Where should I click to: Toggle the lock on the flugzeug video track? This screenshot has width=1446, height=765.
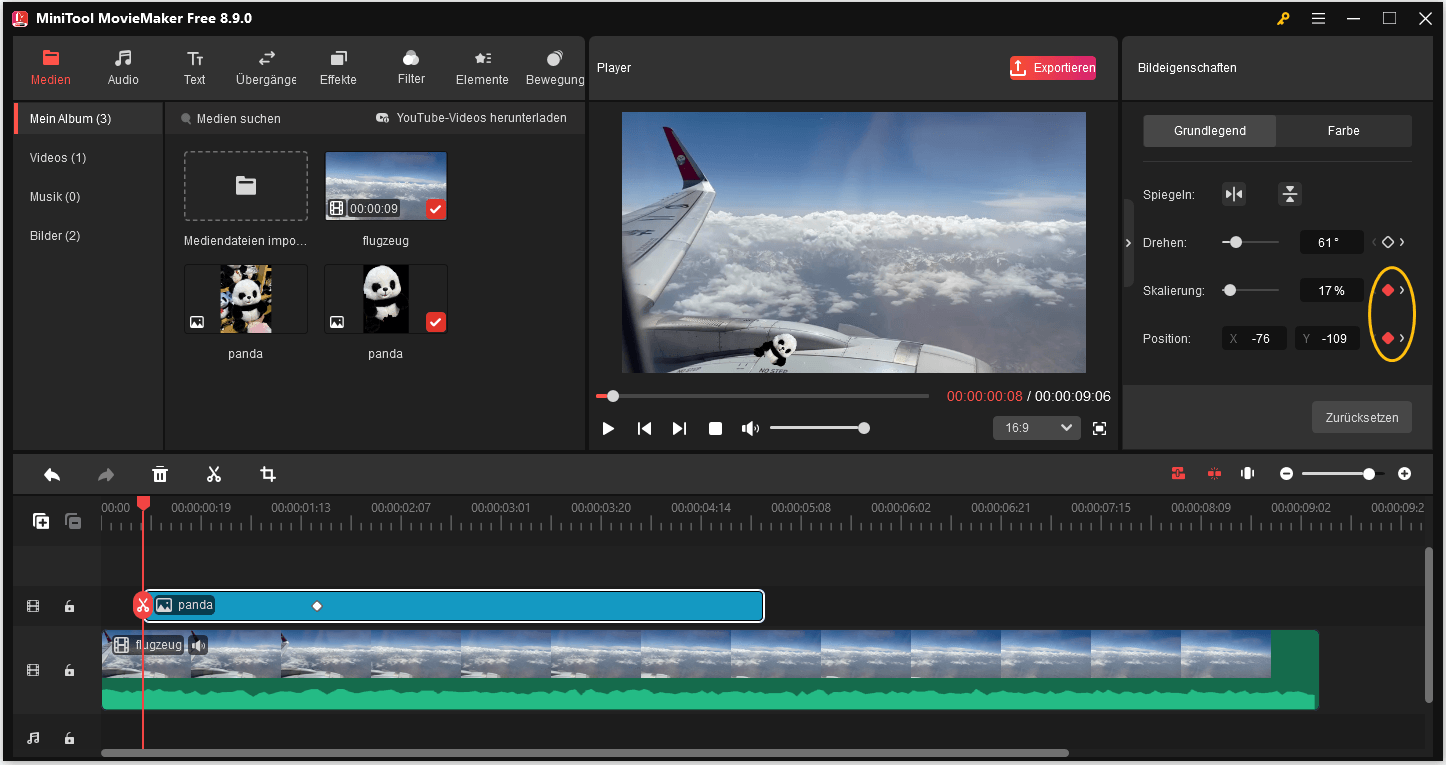pyautogui.click(x=69, y=670)
